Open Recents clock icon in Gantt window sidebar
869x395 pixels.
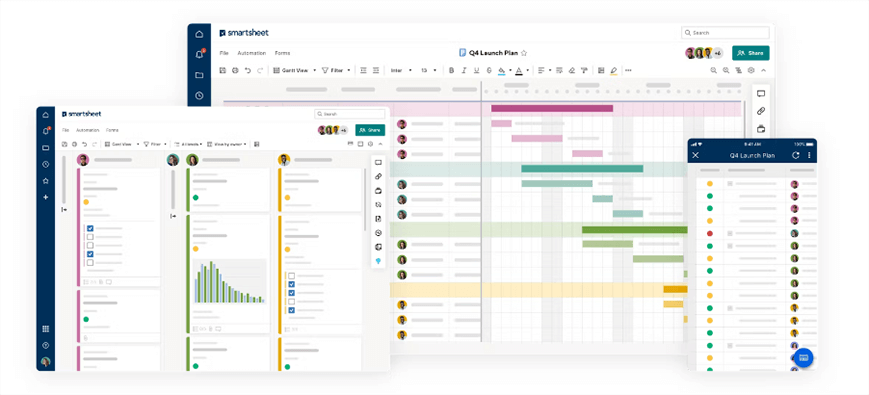tap(200, 95)
